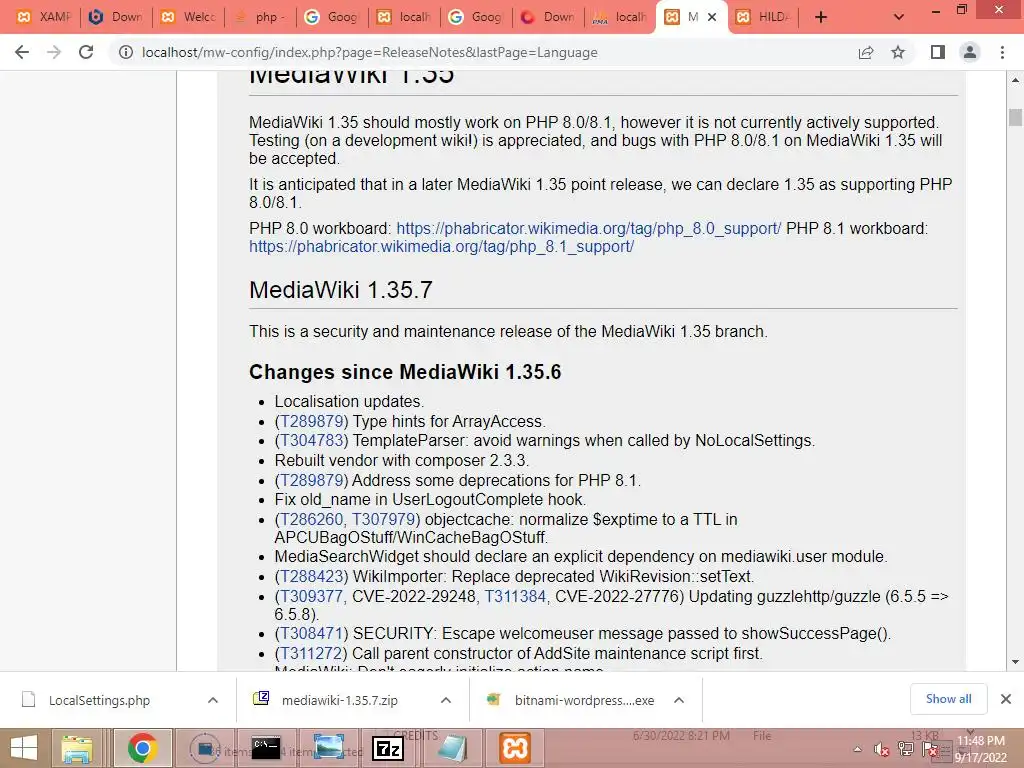
Task: Open the tab search dropdown
Action: [x=899, y=17]
